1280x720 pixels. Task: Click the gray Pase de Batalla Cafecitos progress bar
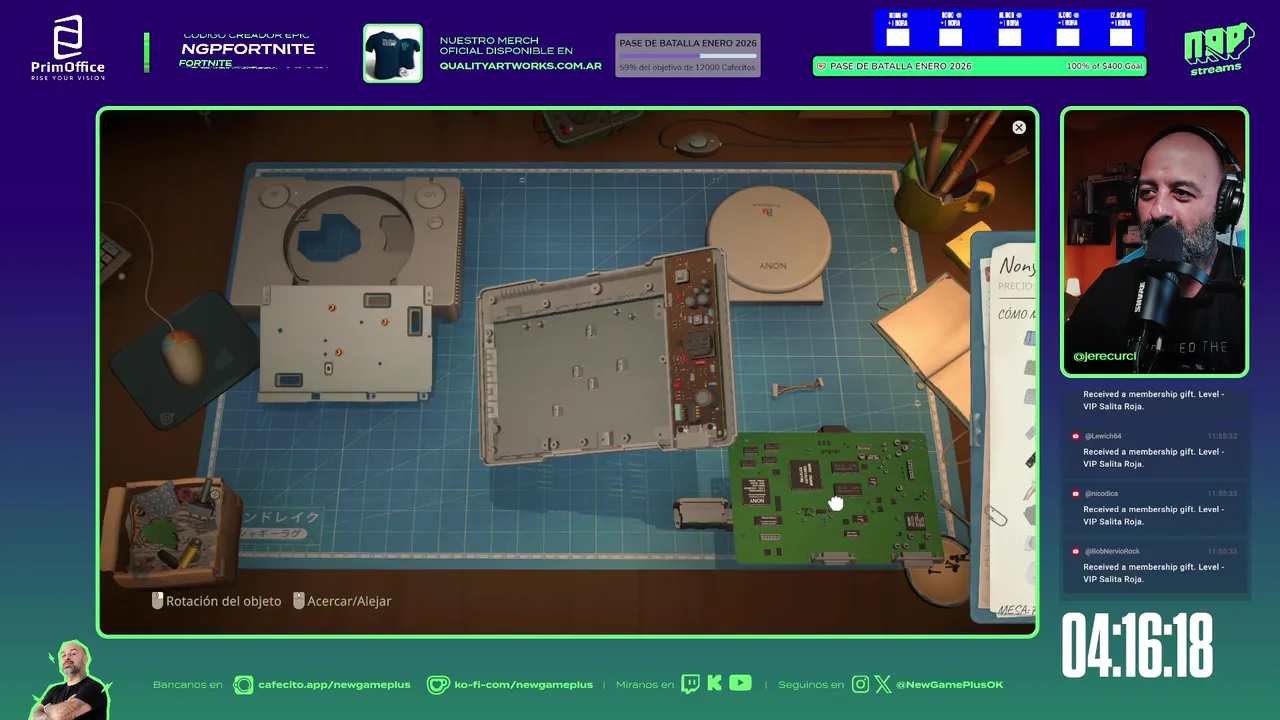coord(688,55)
